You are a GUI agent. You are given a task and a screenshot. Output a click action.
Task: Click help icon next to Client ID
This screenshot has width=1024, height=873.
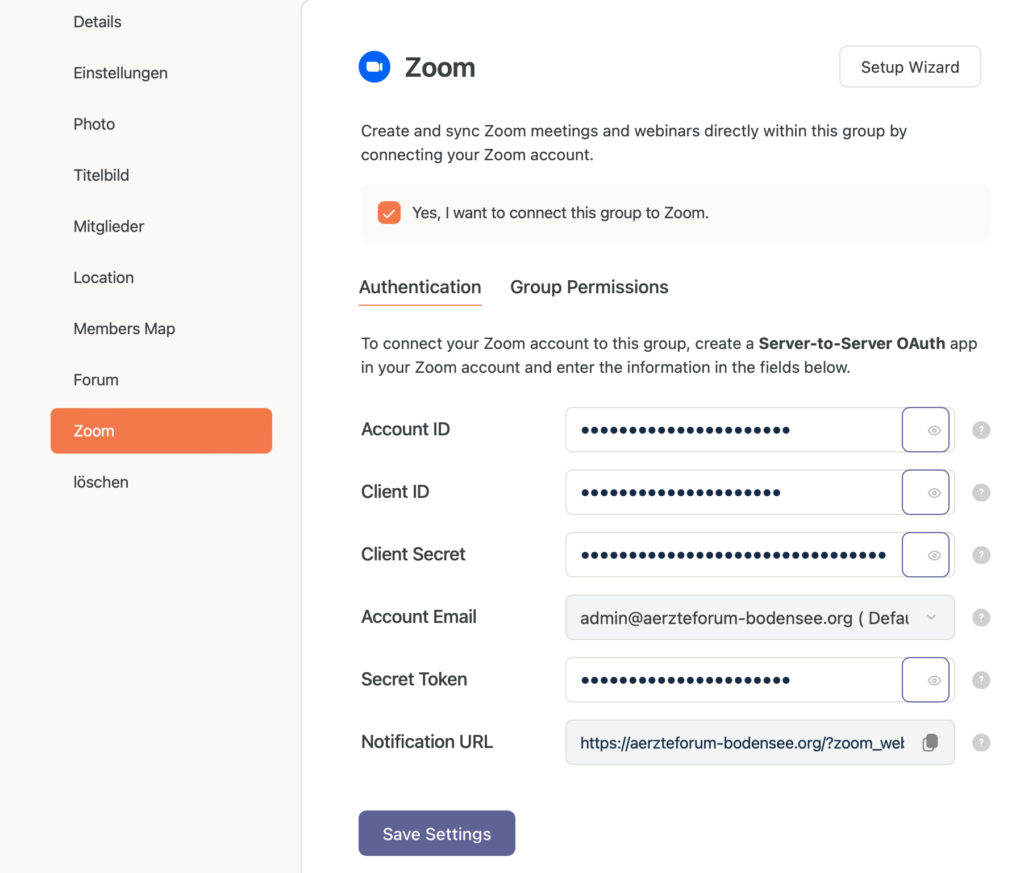click(x=981, y=492)
